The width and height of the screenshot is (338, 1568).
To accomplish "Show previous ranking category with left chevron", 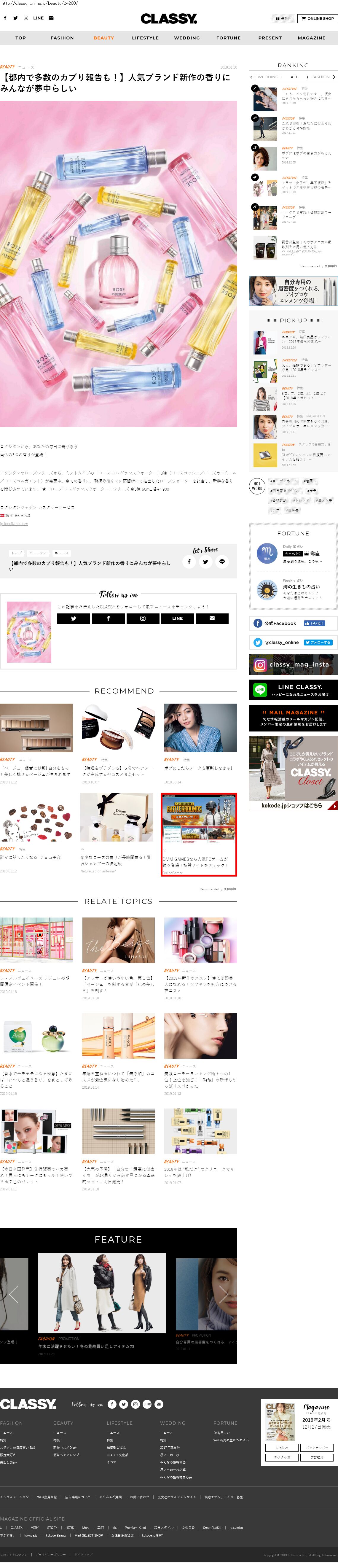I will (252, 77).
